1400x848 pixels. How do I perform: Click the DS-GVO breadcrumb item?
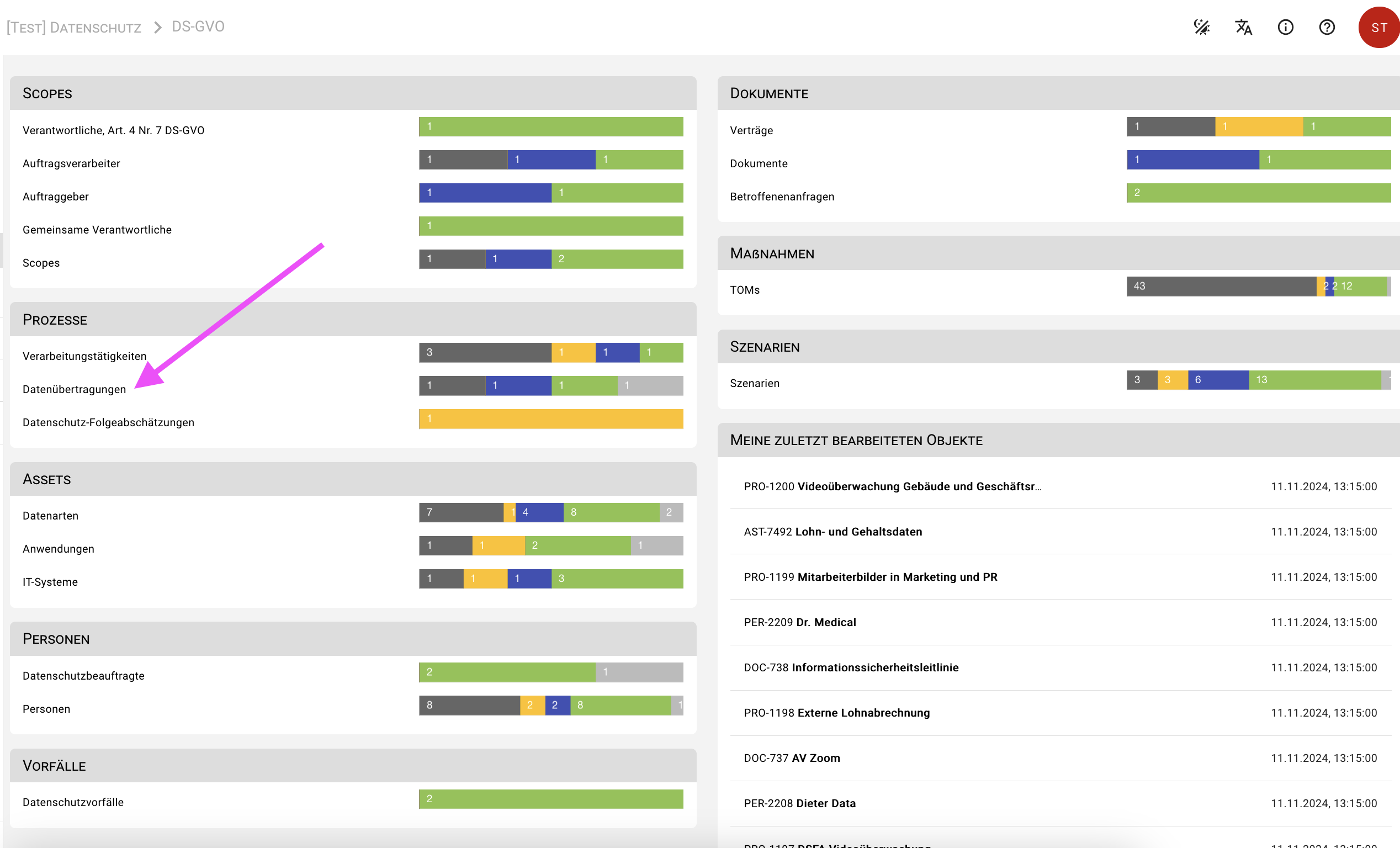click(198, 26)
